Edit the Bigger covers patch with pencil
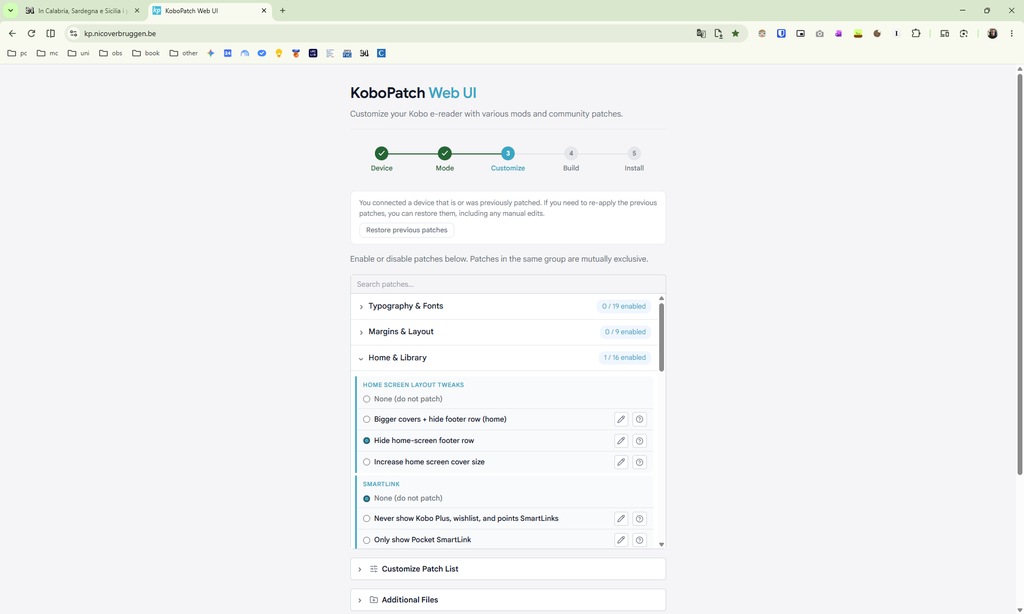 pyautogui.click(x=621, y=419)
